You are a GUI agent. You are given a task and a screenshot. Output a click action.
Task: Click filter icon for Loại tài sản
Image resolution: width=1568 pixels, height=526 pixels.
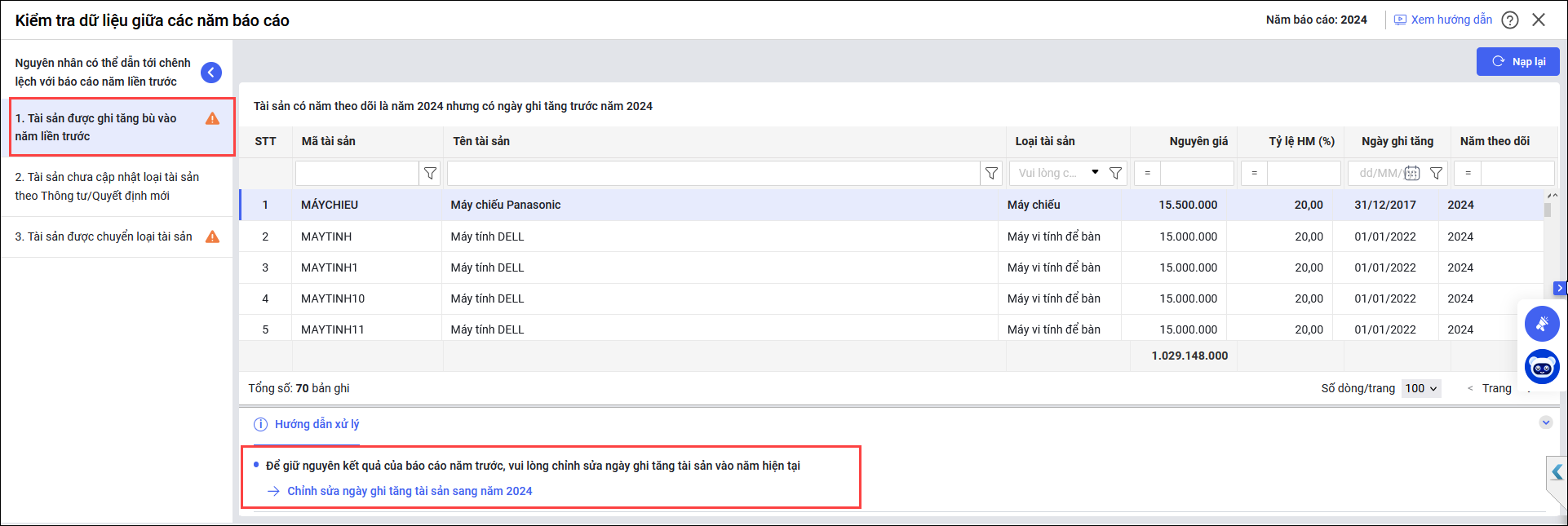point(1115,173)
